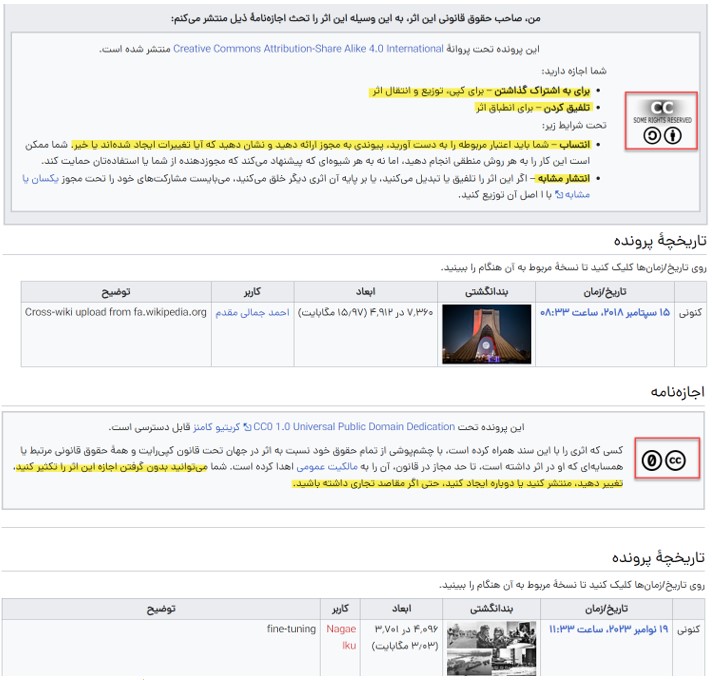Click highlighted برای به اشتراک گذاشتن bullet

coord(481,91)
